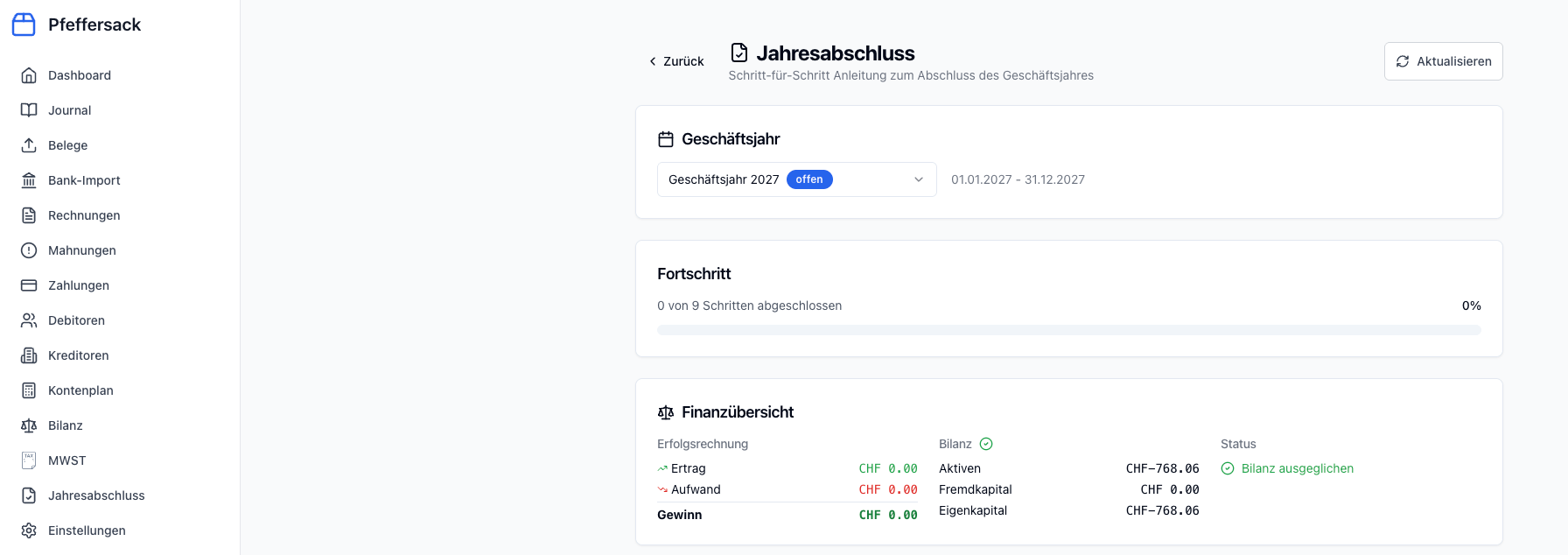Image resolution: width=1568 pixels, height=555 pixels.
Task: Switch to the Jahresabschluss section
Action: [96, 495]
